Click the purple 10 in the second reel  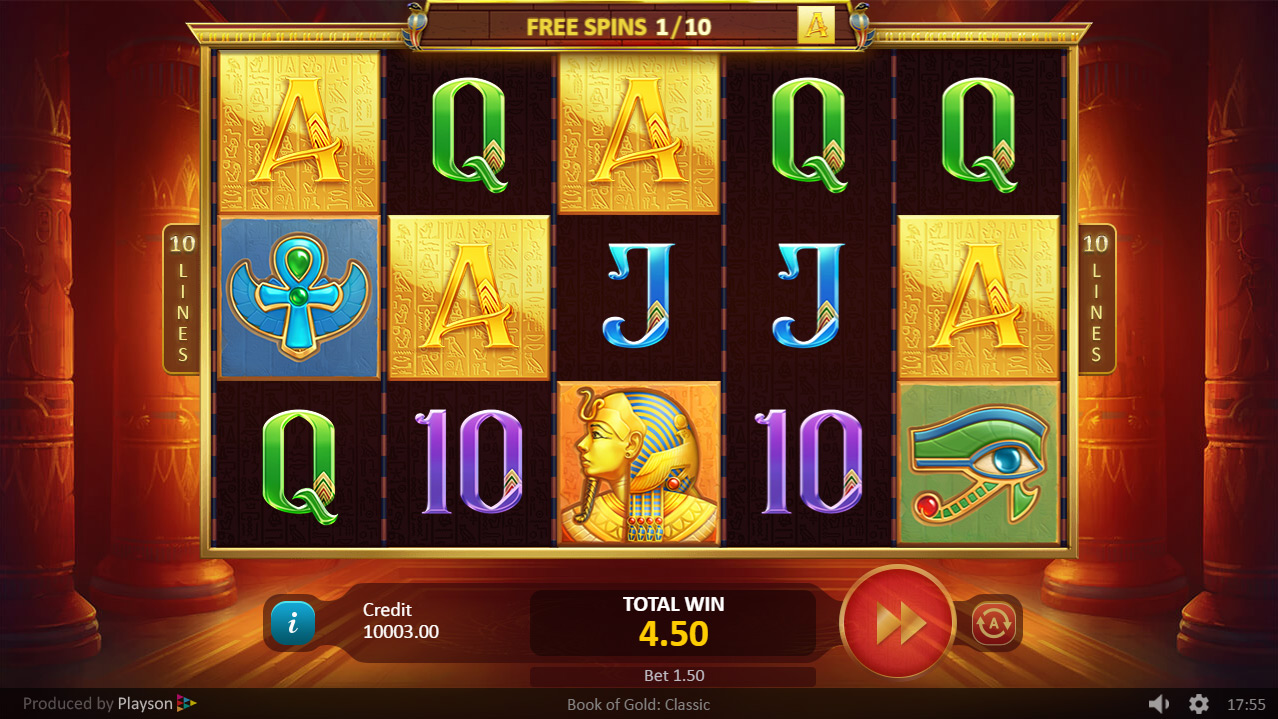click(x=469, y=463)
